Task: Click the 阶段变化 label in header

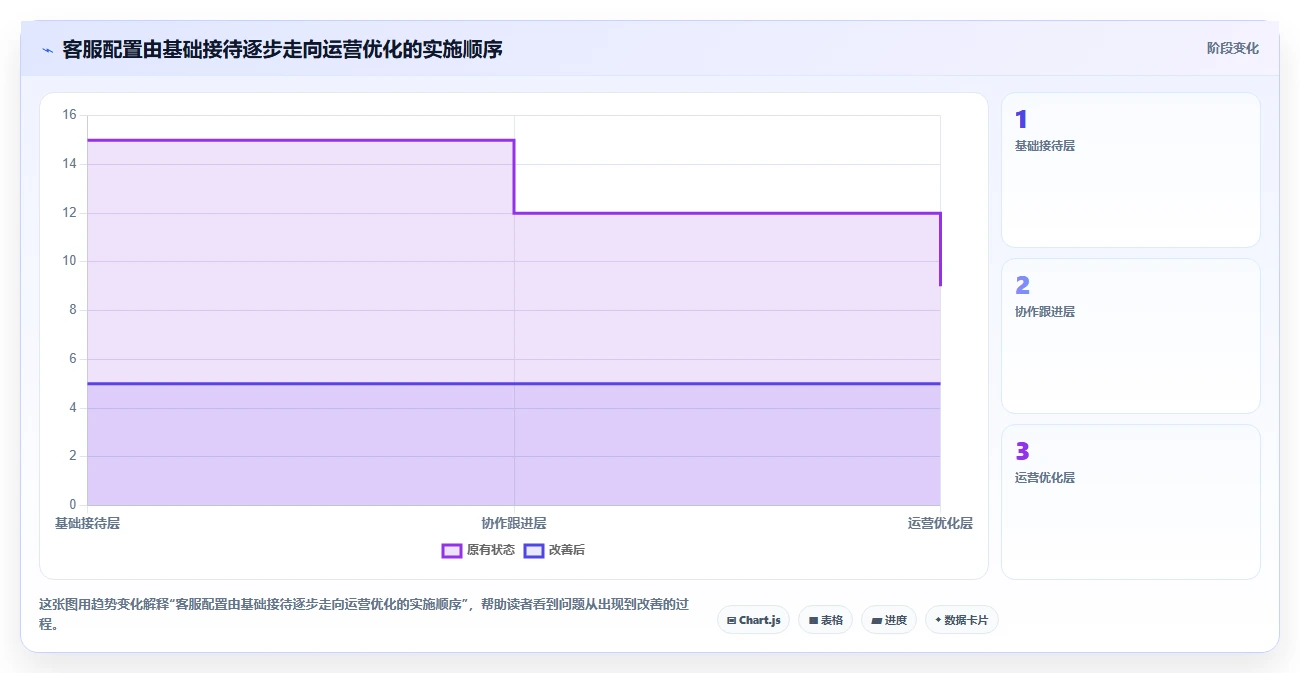Action: 1232,48
